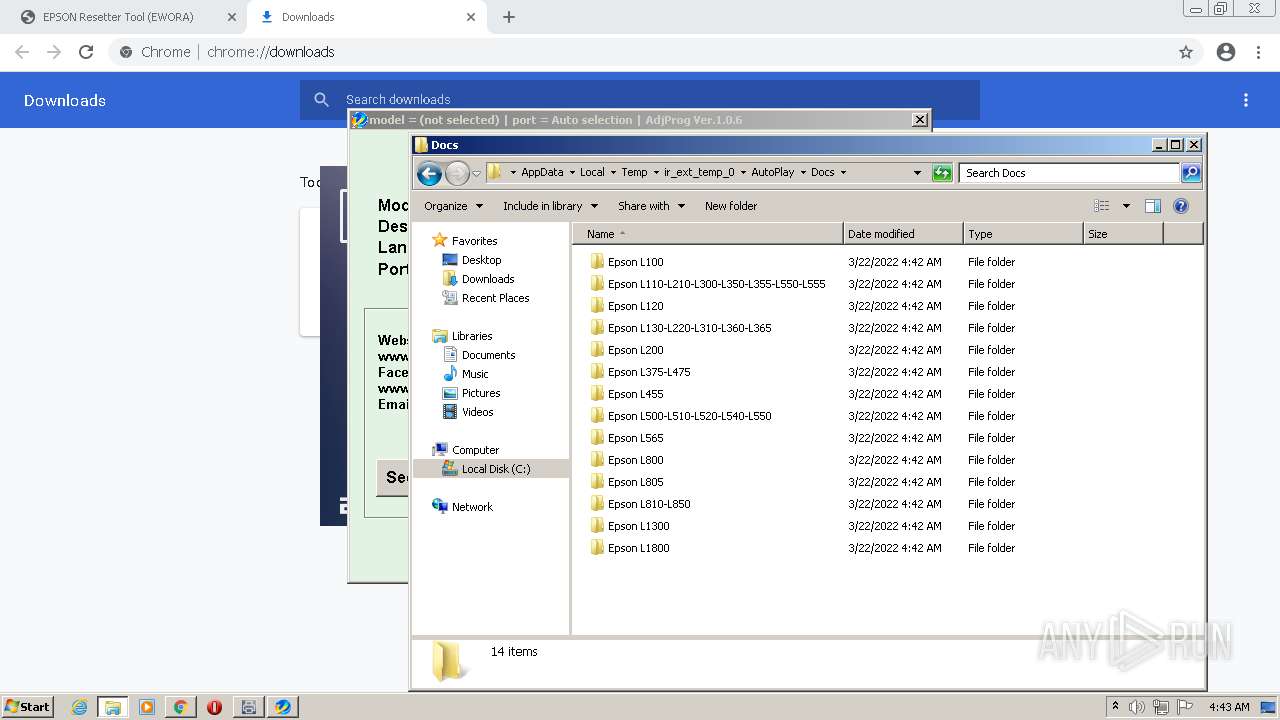This screenshot has height=720, width=1280.
Task: Click the taskbar clock showing 4:43 AM
Action: point(1229,707)
